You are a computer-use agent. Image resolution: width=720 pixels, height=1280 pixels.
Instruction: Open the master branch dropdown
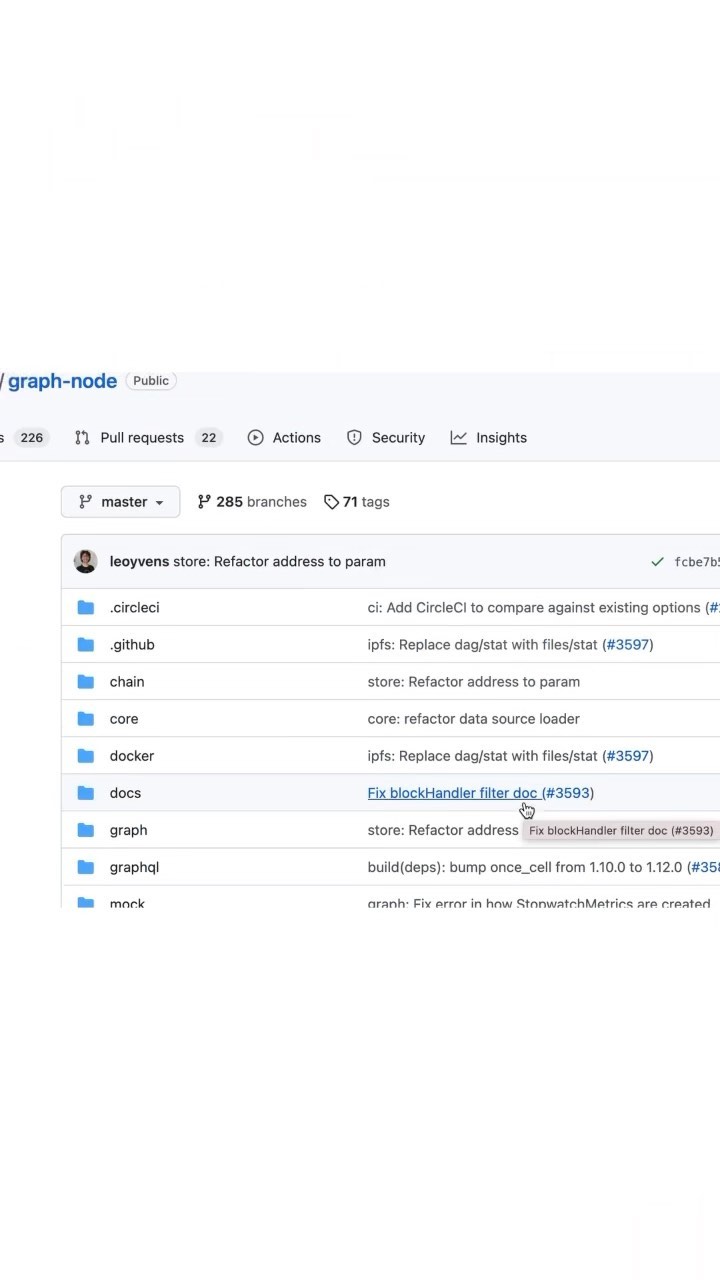coord(121,502)
